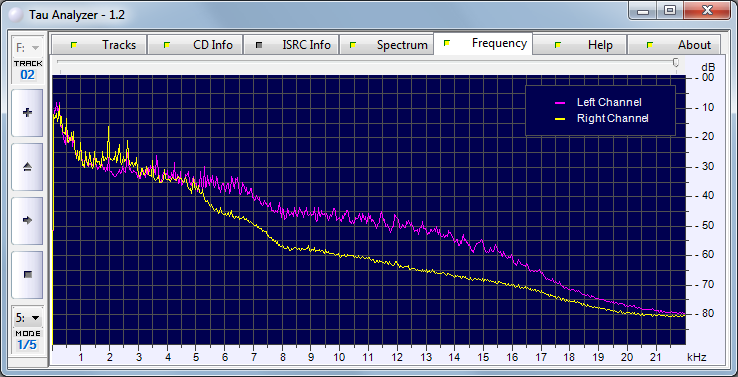Open the Help tab
The width and height of the screenshot is (738, 377).
pos(579,45)
